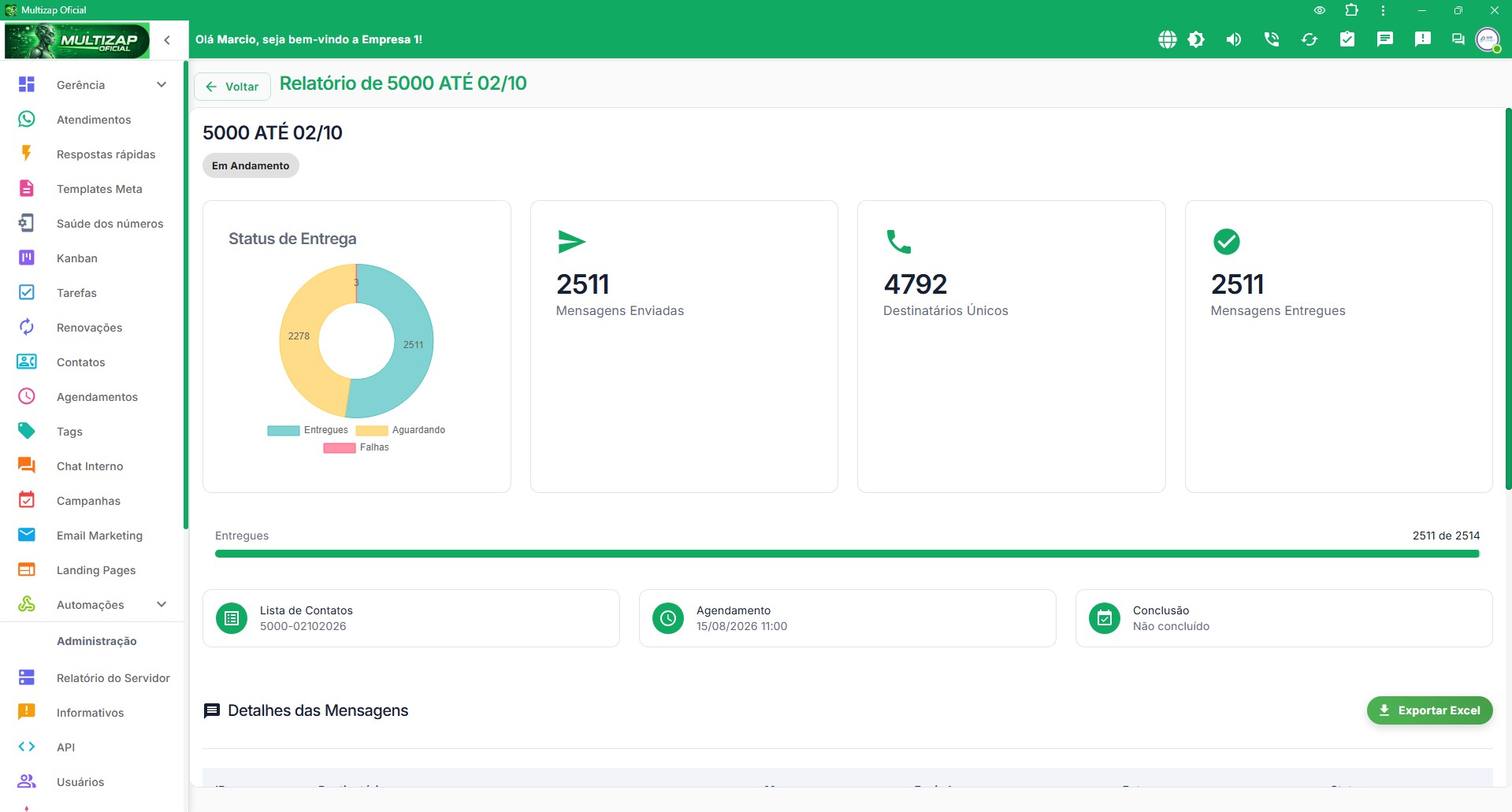Open language globe icon in header
The height and width of the screenshot is (812, 1512).
(1167, 39)
